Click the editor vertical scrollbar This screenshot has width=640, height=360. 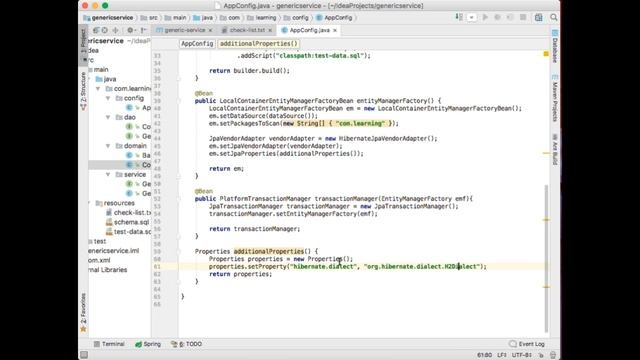(x=546, y=258)
